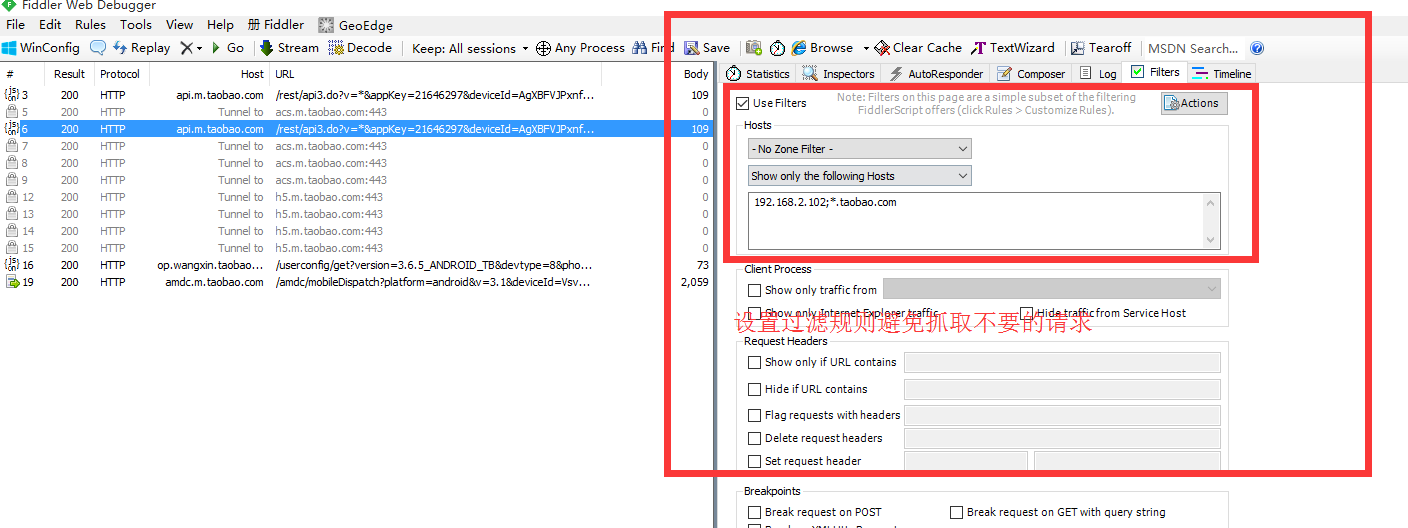Click into MSDN Search field

1193,48
